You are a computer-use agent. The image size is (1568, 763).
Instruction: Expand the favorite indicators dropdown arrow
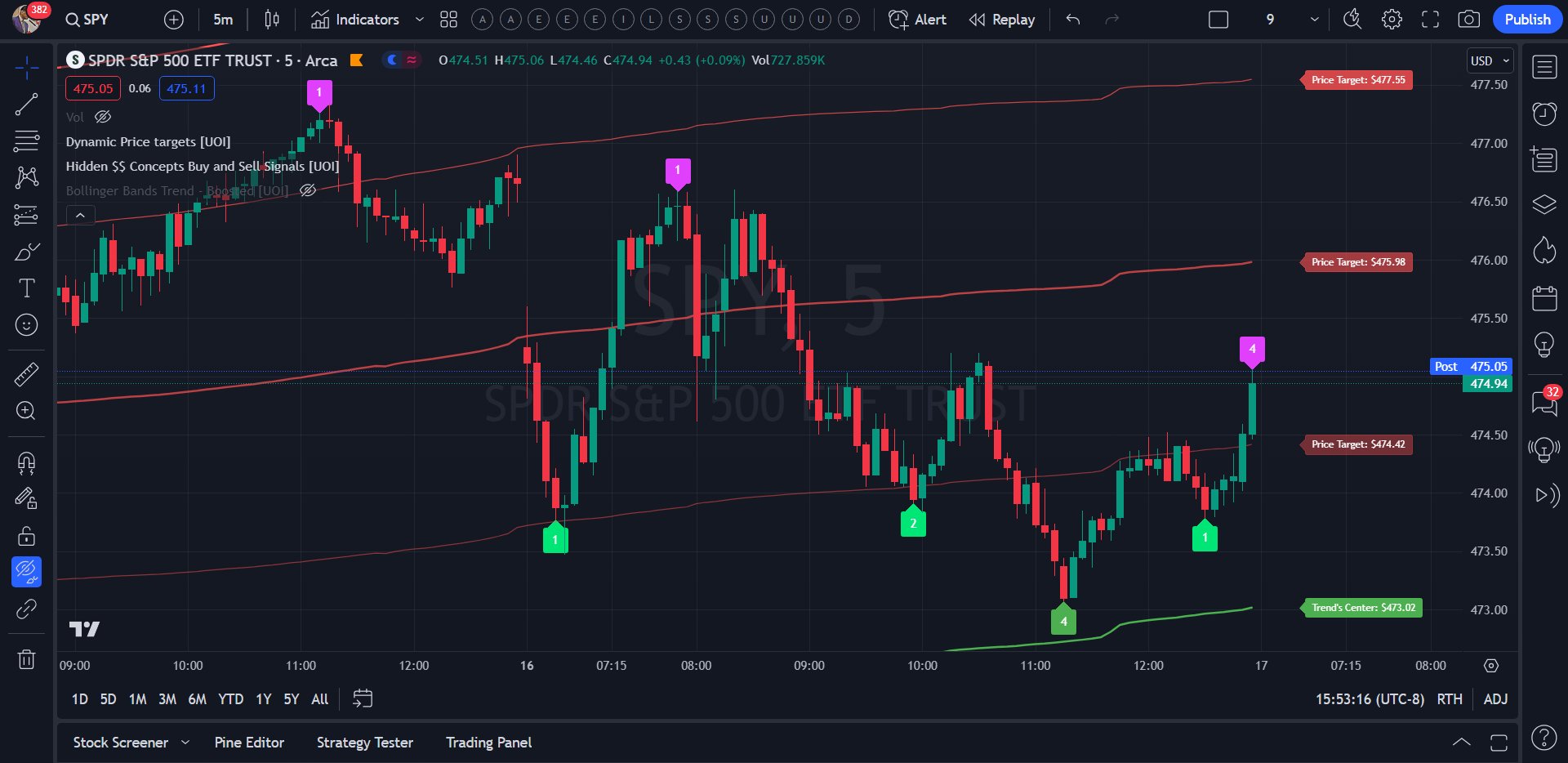point(419,20)
